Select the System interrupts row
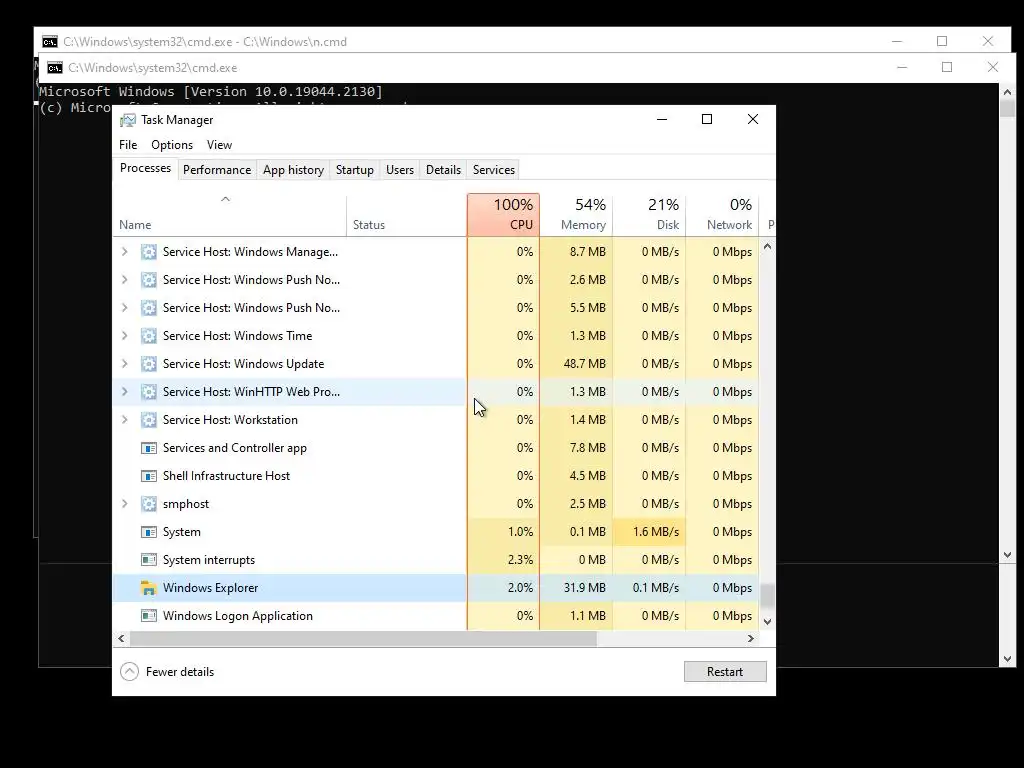The height and width of the screenshot is (768, 1024). (x=436, y=560)
